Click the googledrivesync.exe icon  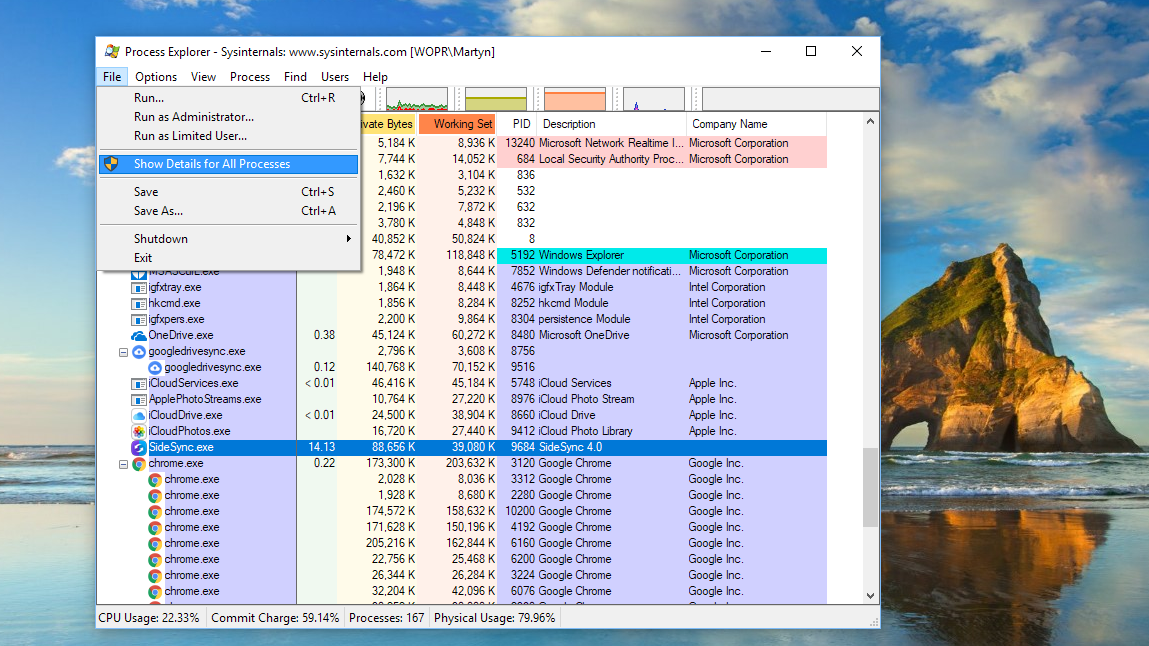coord(139,351)
